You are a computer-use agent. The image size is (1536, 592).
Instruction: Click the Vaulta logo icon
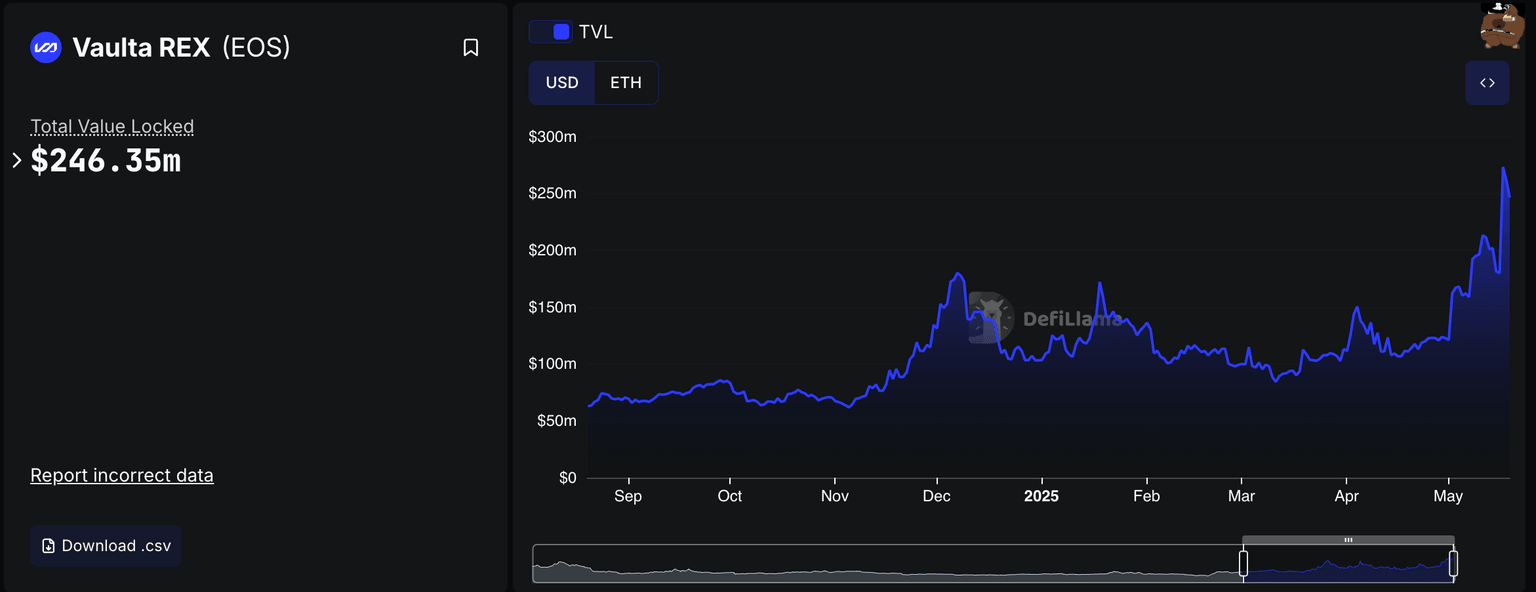point(46,48)
